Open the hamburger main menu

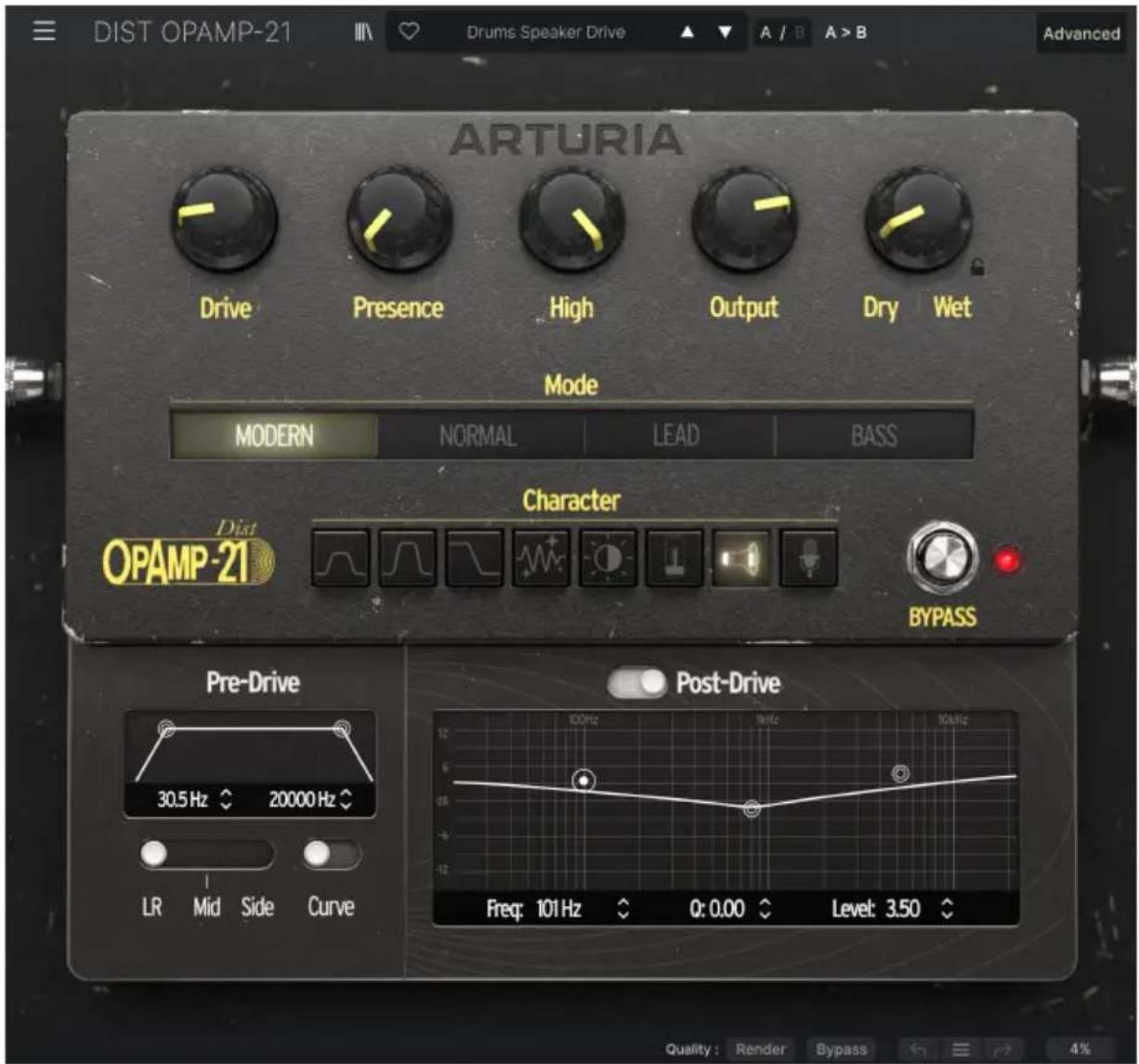point(44,32)
